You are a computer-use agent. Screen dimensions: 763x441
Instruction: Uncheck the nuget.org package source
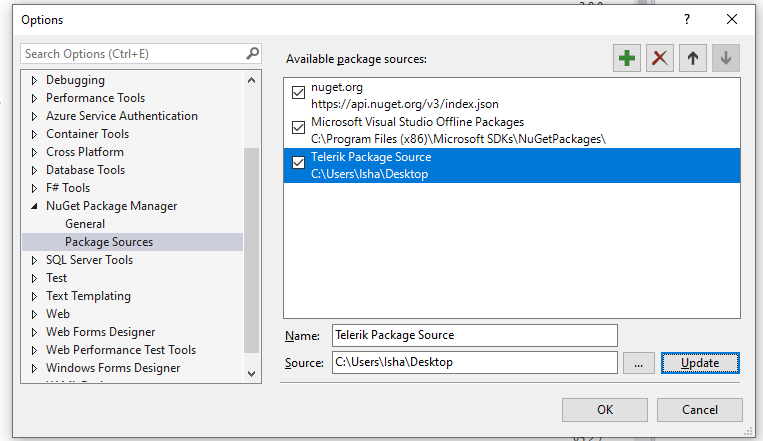298,93
